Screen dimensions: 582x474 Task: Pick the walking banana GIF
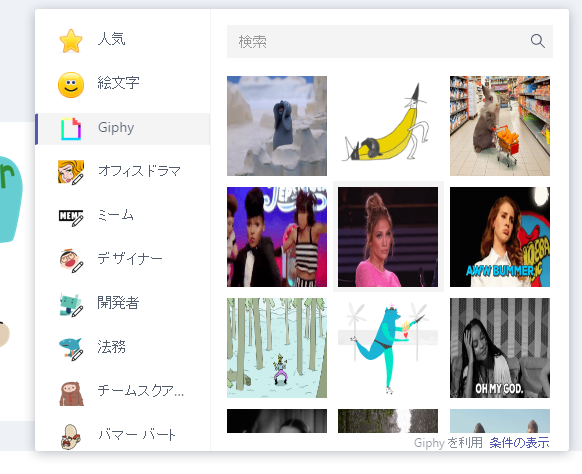click(x=388, y=126)
